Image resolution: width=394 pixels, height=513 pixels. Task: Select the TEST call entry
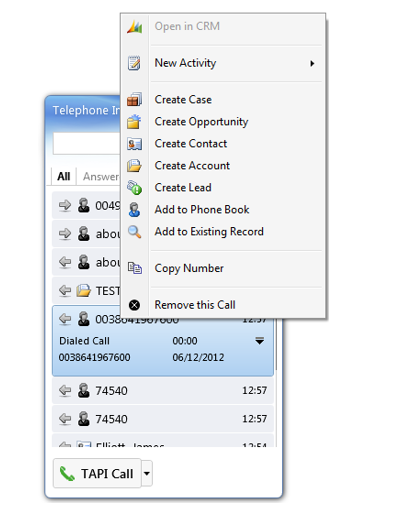click(87, 290)
